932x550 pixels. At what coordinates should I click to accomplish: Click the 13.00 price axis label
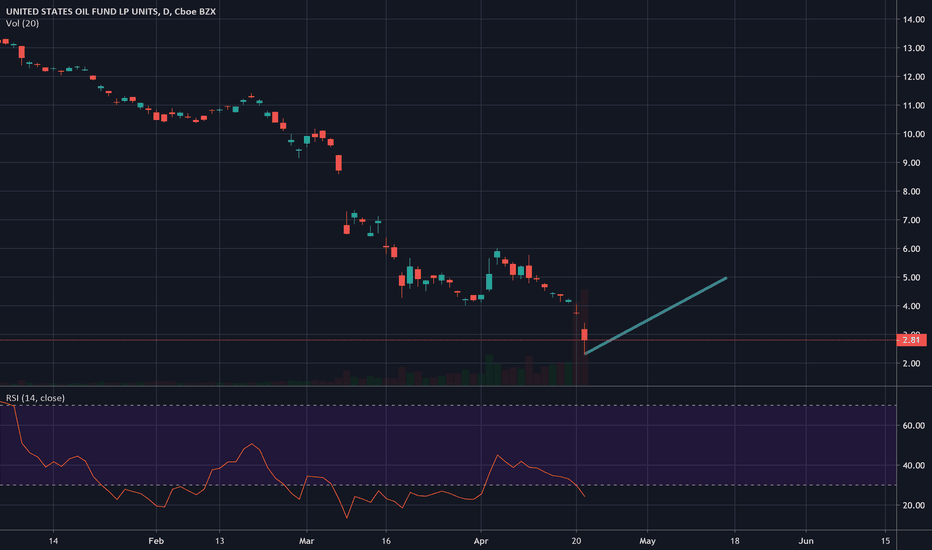pos(914,48)
